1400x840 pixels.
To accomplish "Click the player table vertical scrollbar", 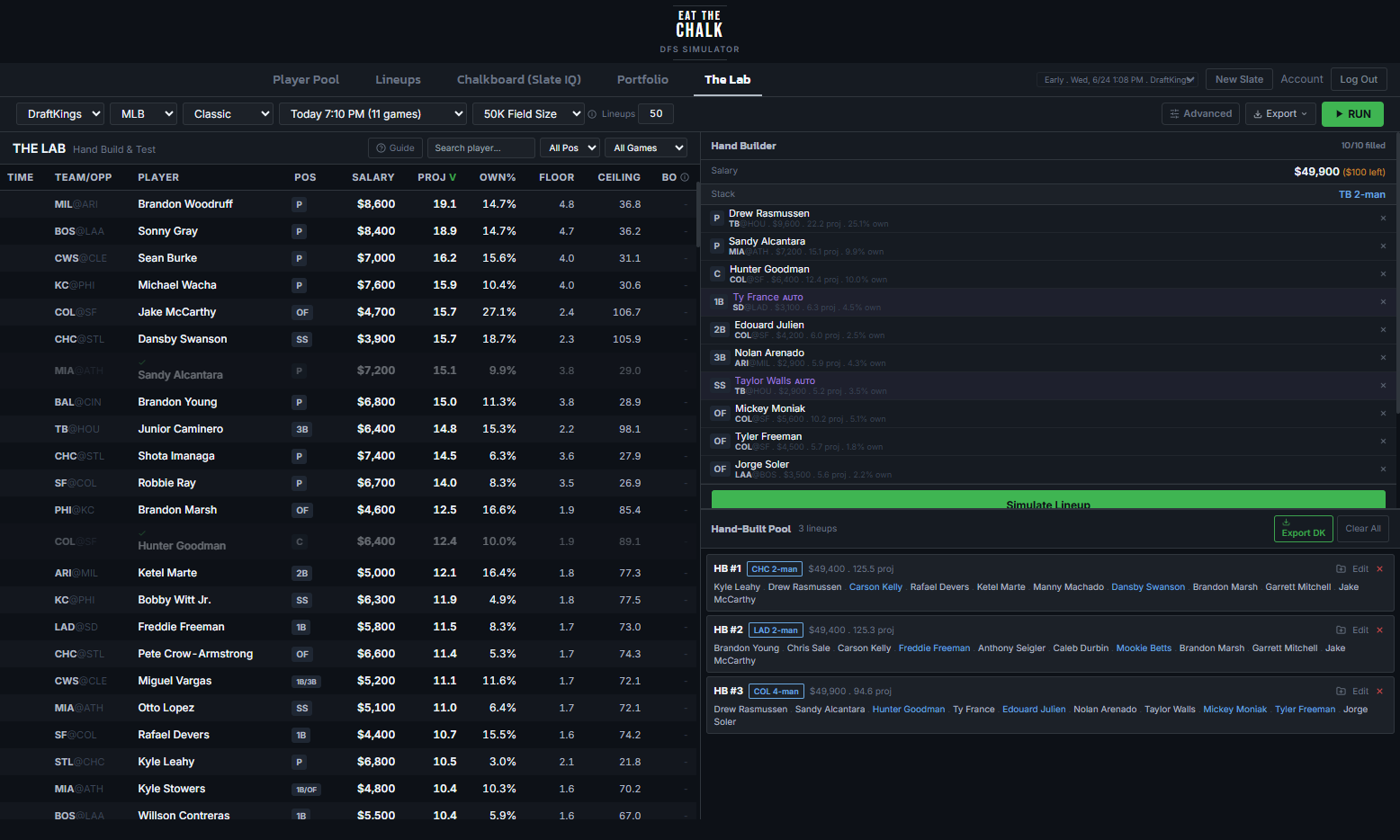I will click(x=697, y=216).
